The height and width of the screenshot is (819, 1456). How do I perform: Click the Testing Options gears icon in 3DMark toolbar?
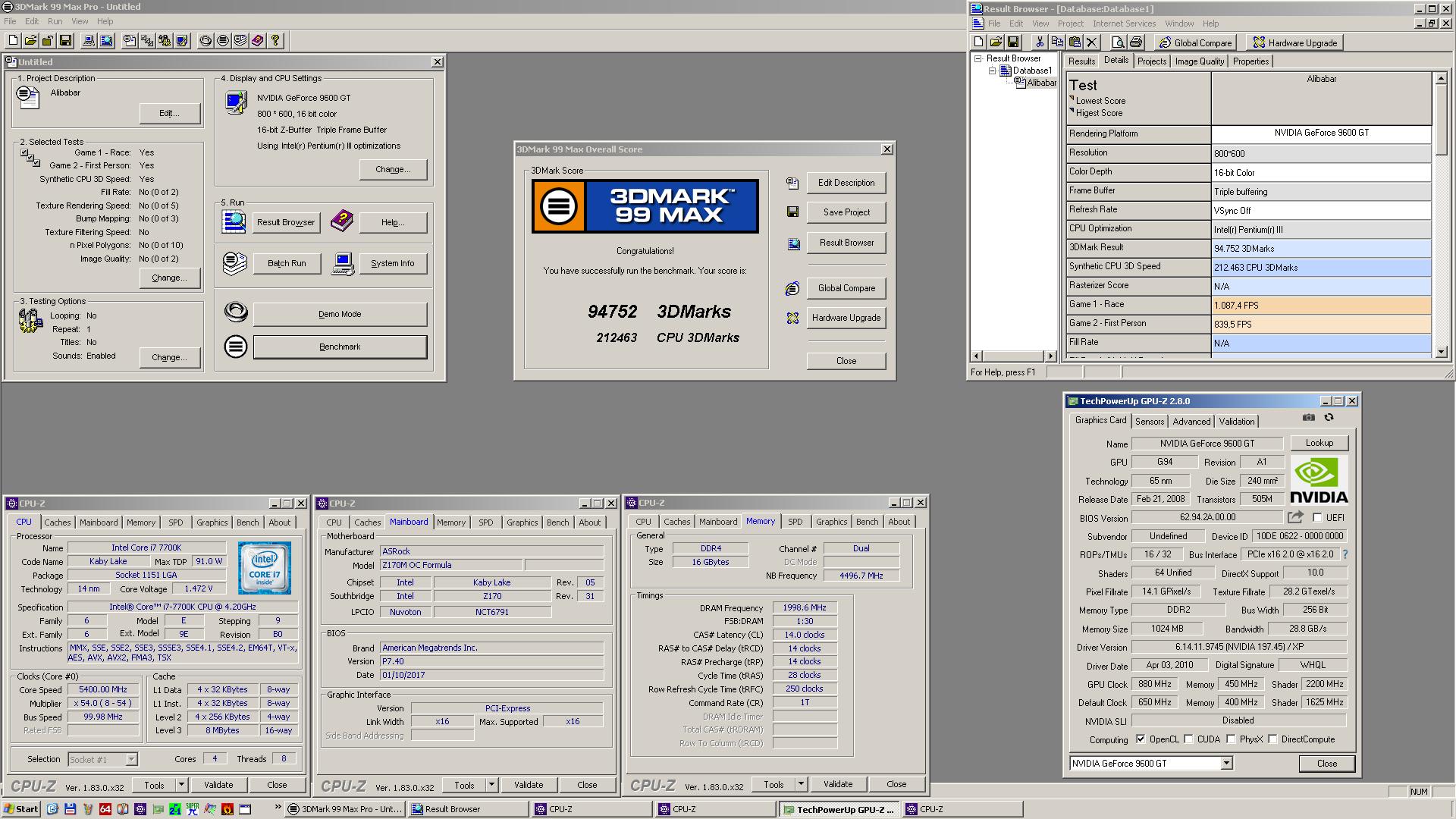pyautogui.click(x=164, y=40)
